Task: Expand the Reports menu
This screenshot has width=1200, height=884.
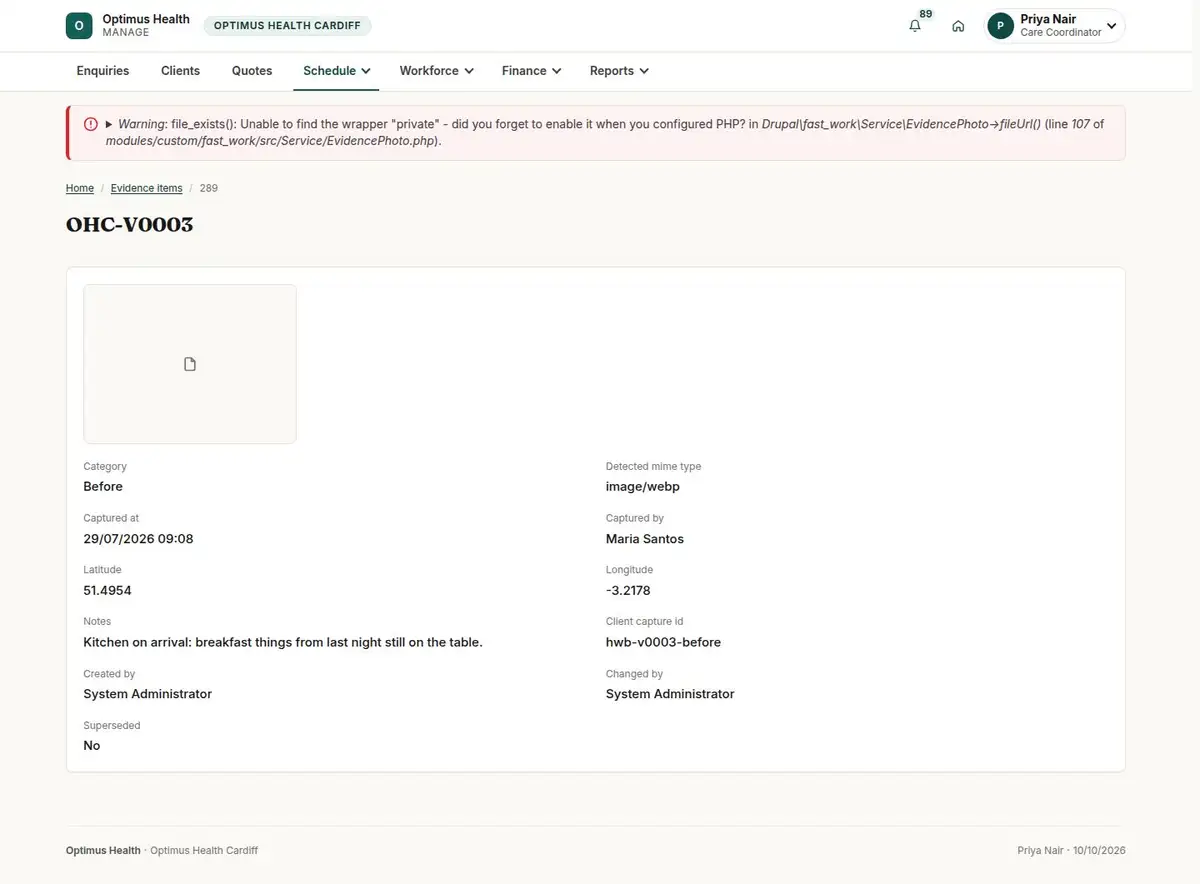Action: pos(619,71)
